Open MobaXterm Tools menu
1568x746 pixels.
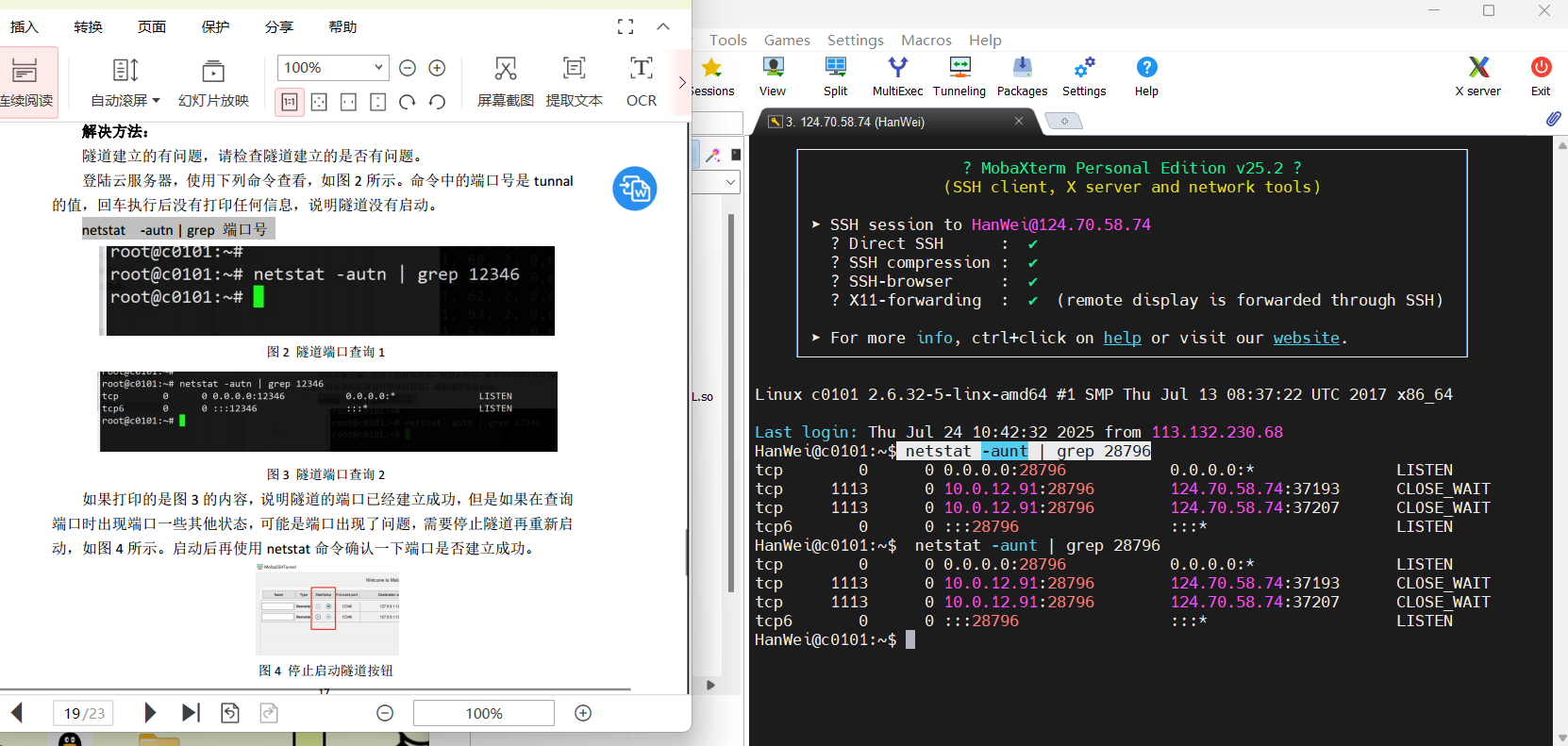[x=728, y=40]
